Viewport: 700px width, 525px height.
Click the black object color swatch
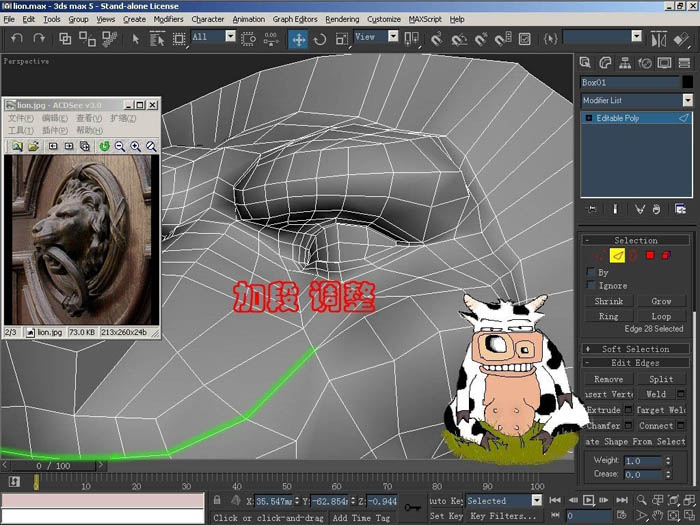pyautogui.click(x=688, y=82)
